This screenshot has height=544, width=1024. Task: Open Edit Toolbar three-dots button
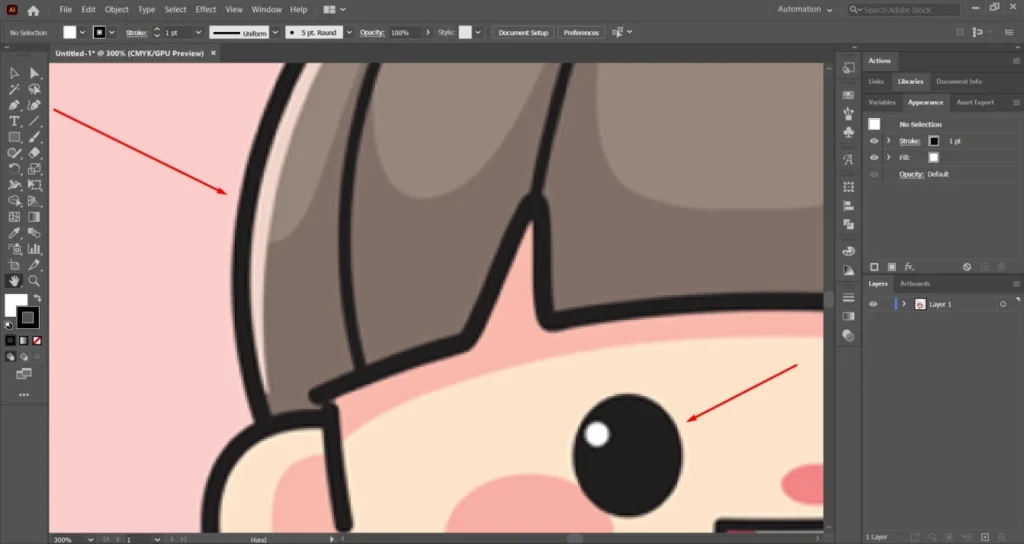[x=24, y=395]
